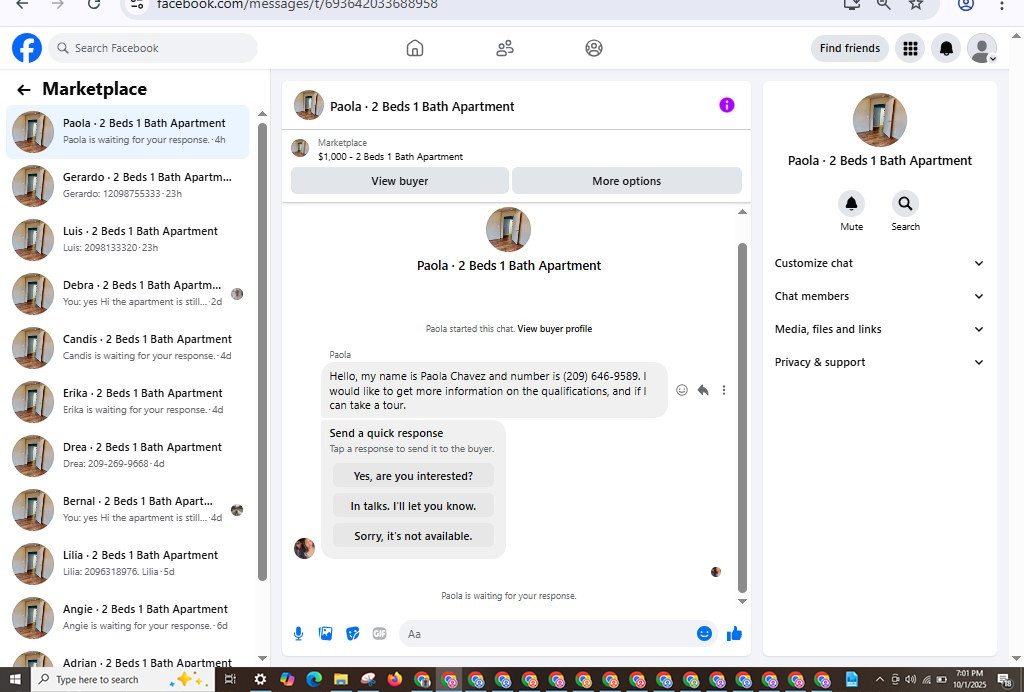Screen dimensions: 1024x692
Task: Choose a GIF
Action: click(379, 633)
